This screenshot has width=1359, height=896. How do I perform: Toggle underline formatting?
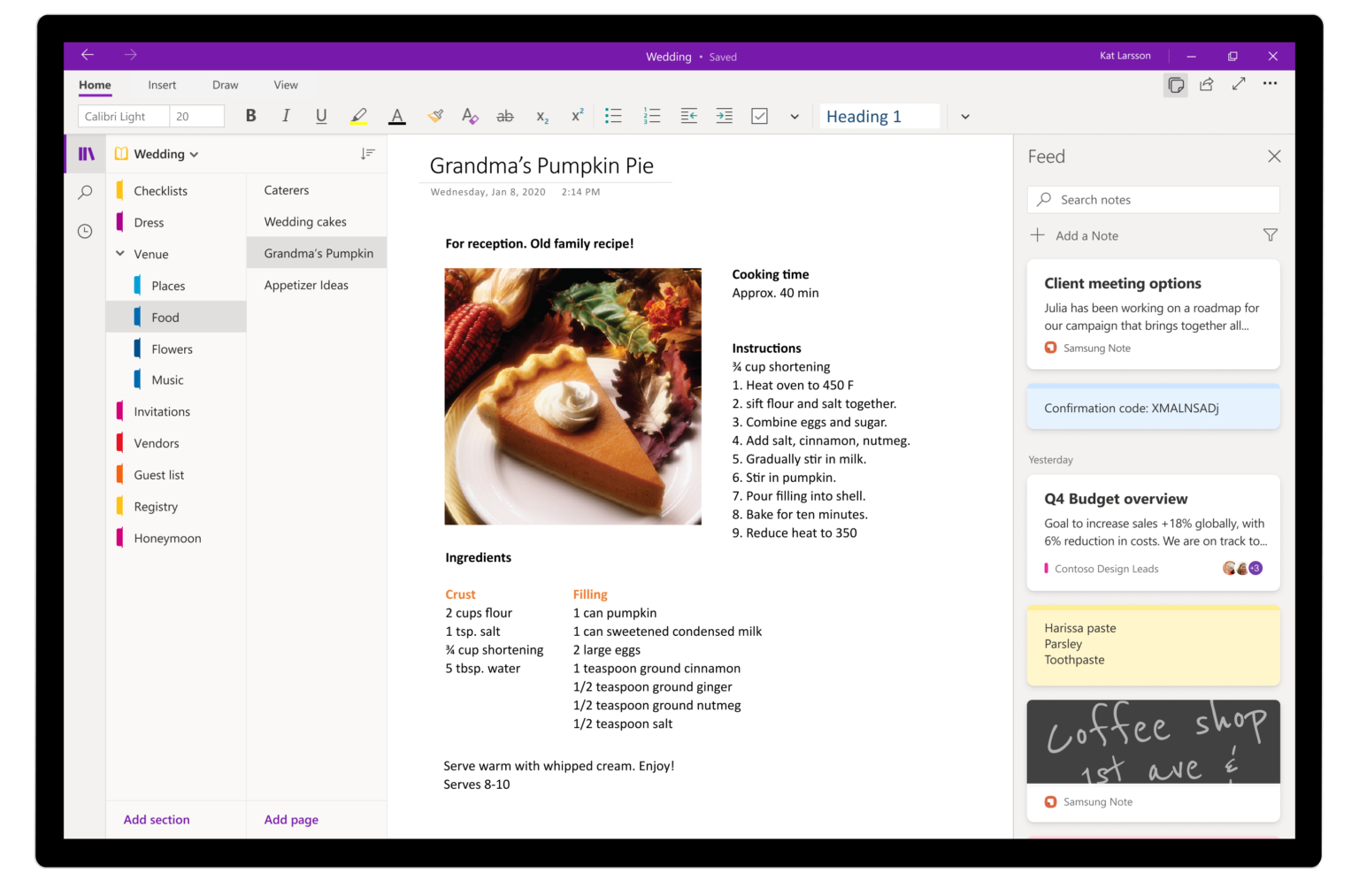(321, 116)
